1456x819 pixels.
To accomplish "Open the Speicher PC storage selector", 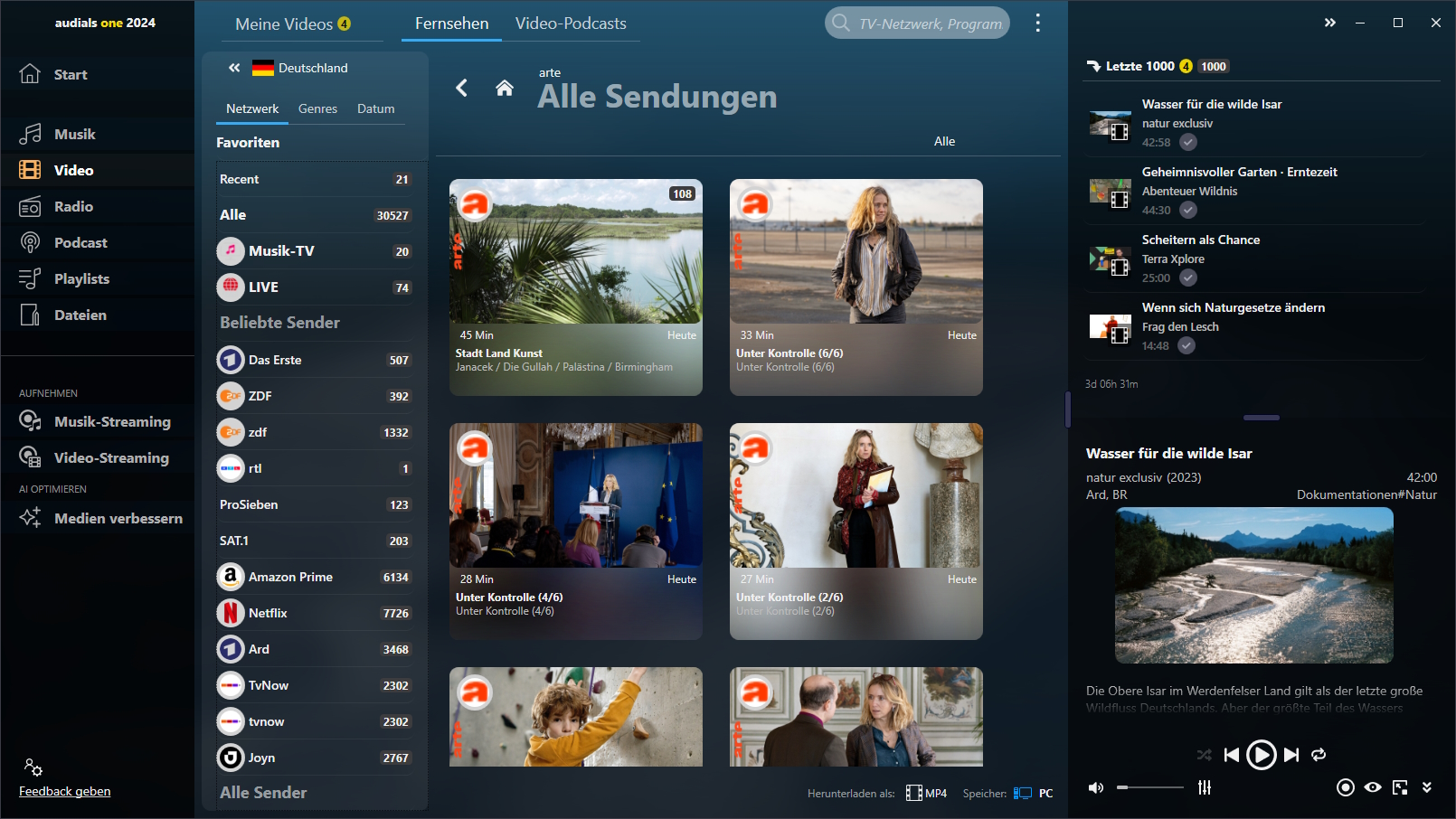I will (1034, 794).
